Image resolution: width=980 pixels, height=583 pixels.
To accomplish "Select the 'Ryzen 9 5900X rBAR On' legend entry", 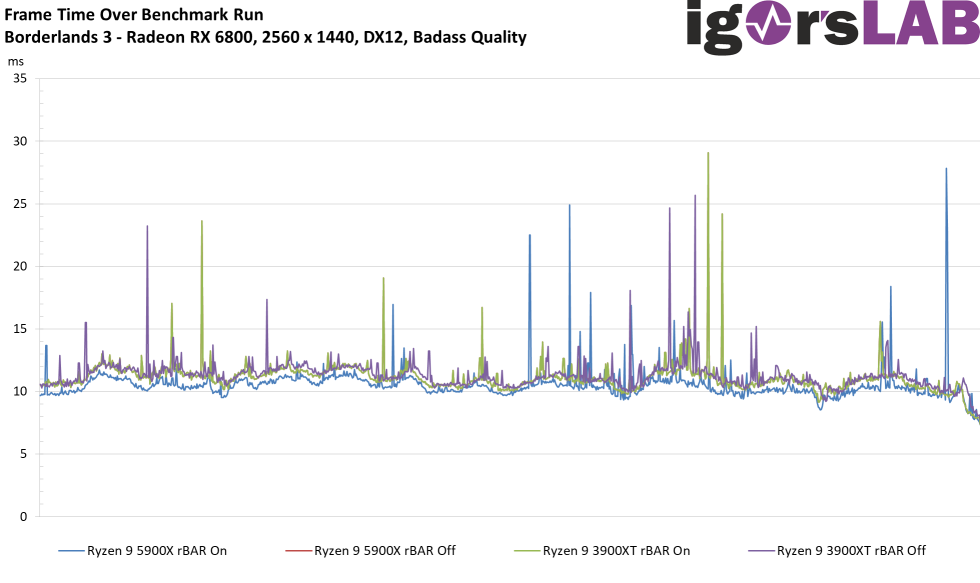I will 142,551.
